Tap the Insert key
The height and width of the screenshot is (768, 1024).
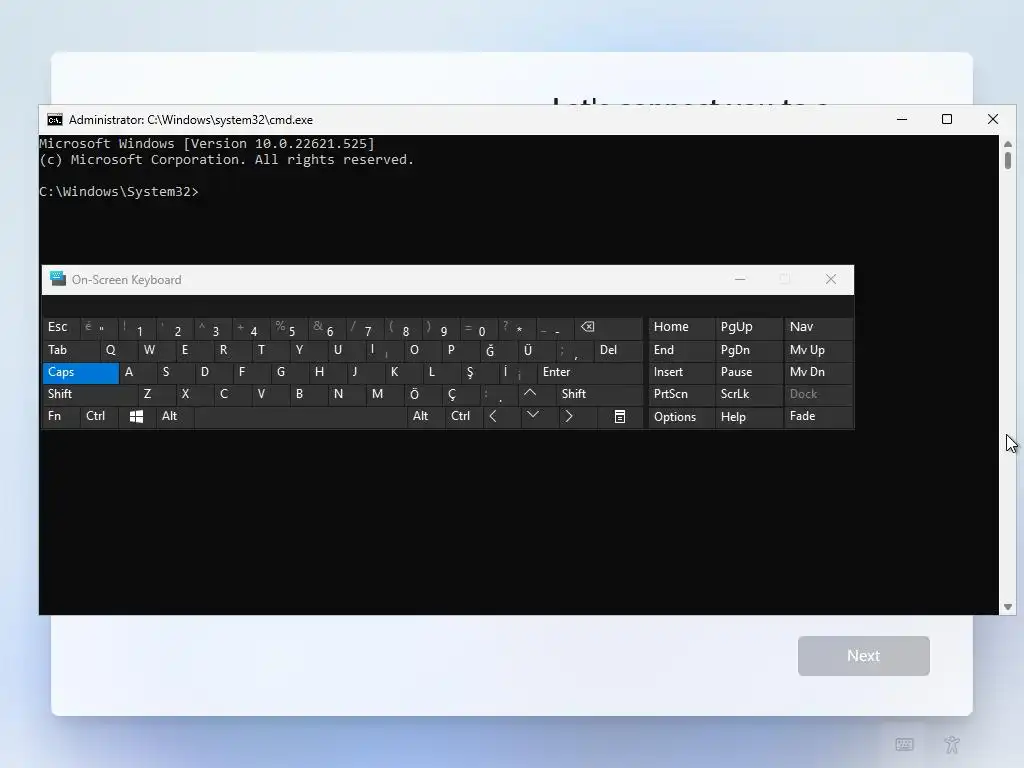[681, 372]
